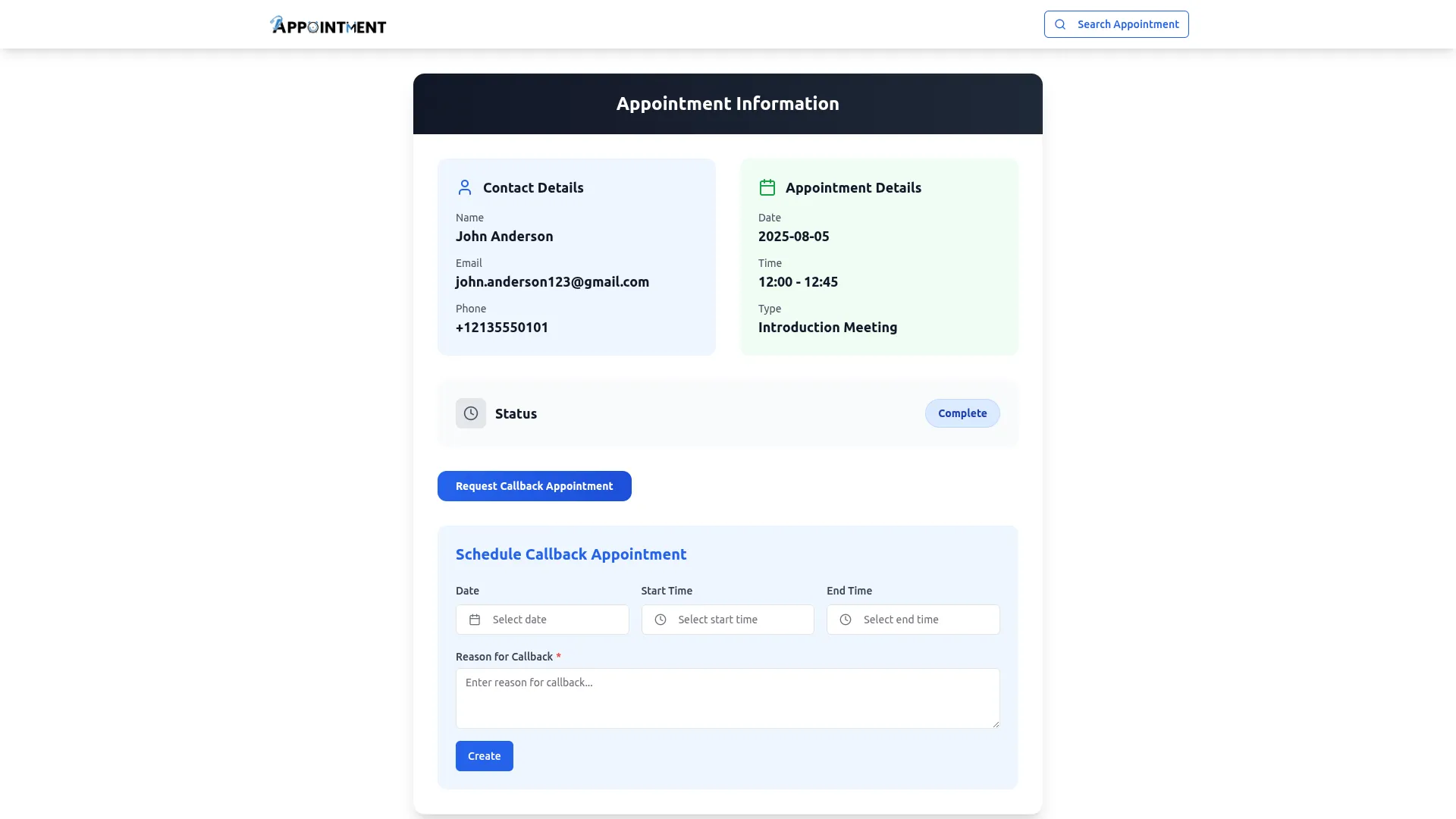Click the textarea resize handle corner
Image resolution: width=1456 pixels, height=819 pixels.
pos(996,724)
